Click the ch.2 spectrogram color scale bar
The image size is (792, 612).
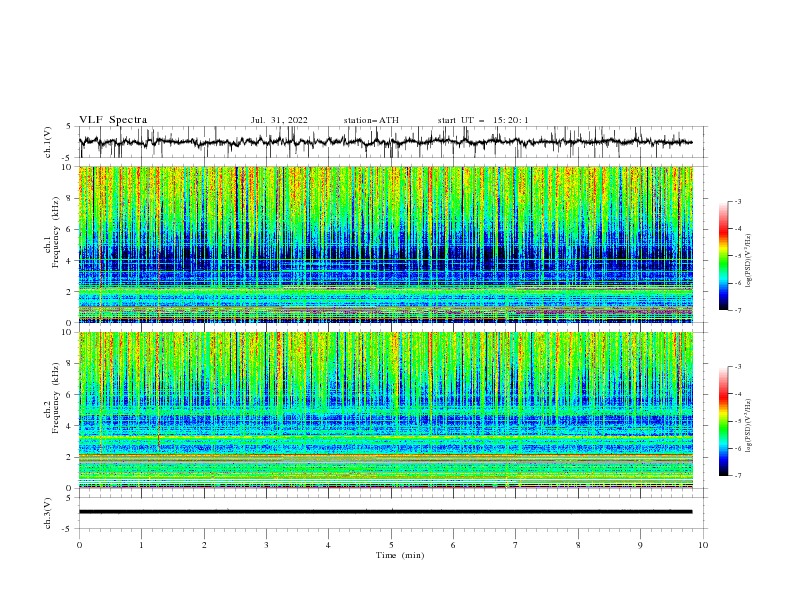click(x=723, y=421)
